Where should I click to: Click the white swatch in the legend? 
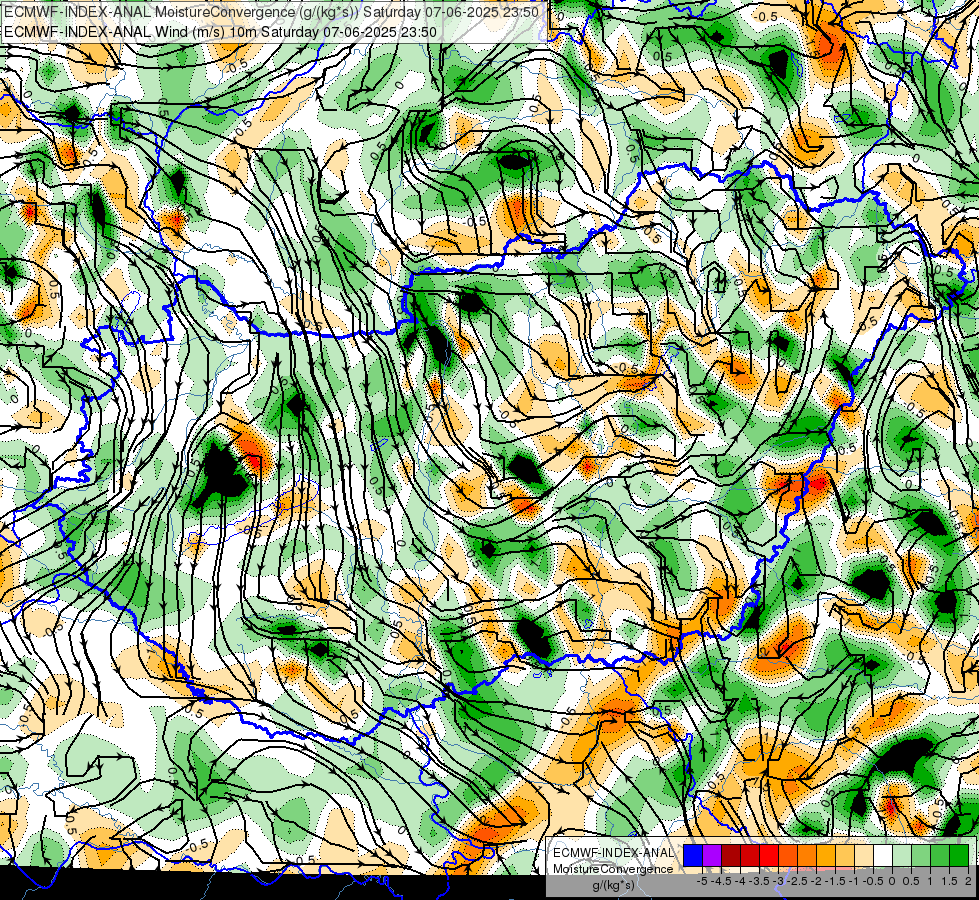(x=883, y=855)
